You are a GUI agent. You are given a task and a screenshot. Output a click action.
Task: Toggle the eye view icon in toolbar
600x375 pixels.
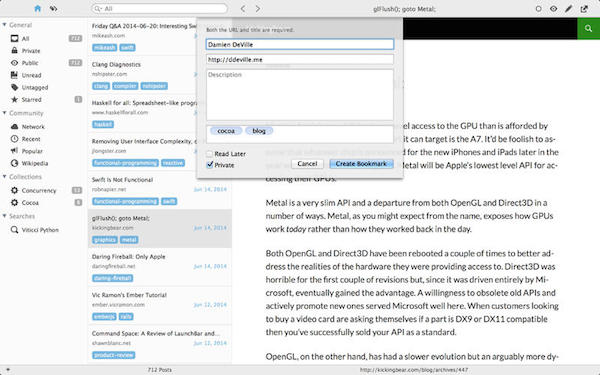coord(553,8)
